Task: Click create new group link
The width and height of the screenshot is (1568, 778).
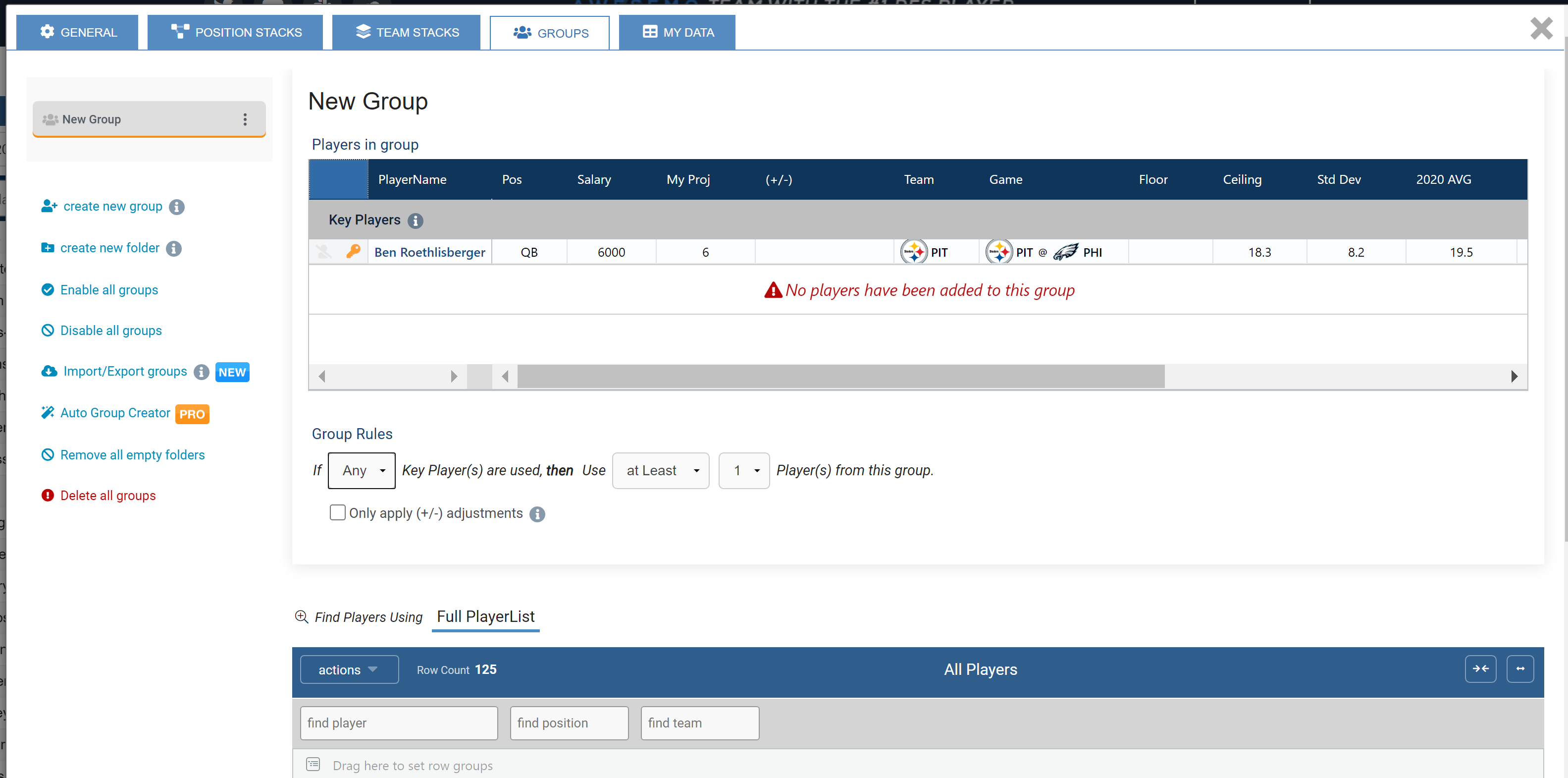Action: point(112,207)
